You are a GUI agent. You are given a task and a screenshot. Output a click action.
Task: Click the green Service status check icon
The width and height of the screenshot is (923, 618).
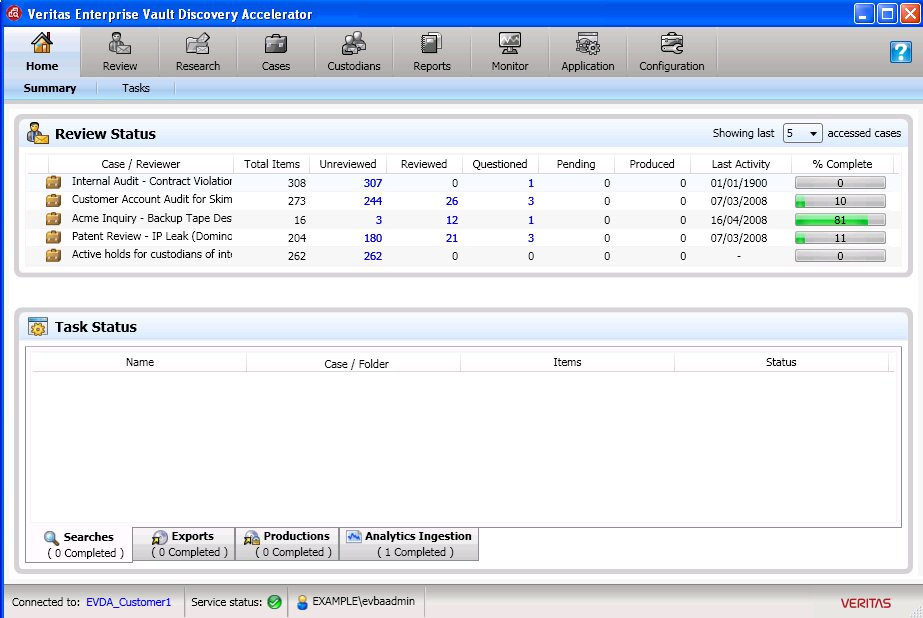click(x=274, y=602)
